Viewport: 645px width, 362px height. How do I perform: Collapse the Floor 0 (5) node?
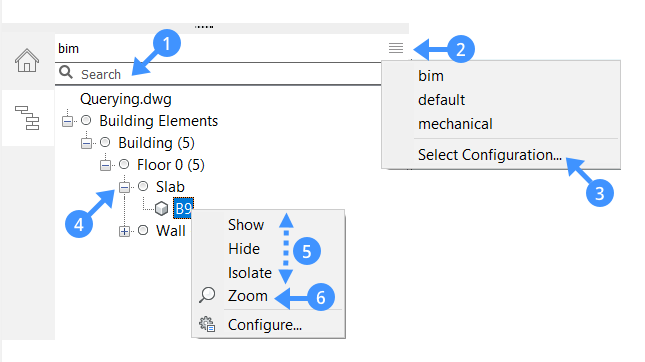pos(105,165)
